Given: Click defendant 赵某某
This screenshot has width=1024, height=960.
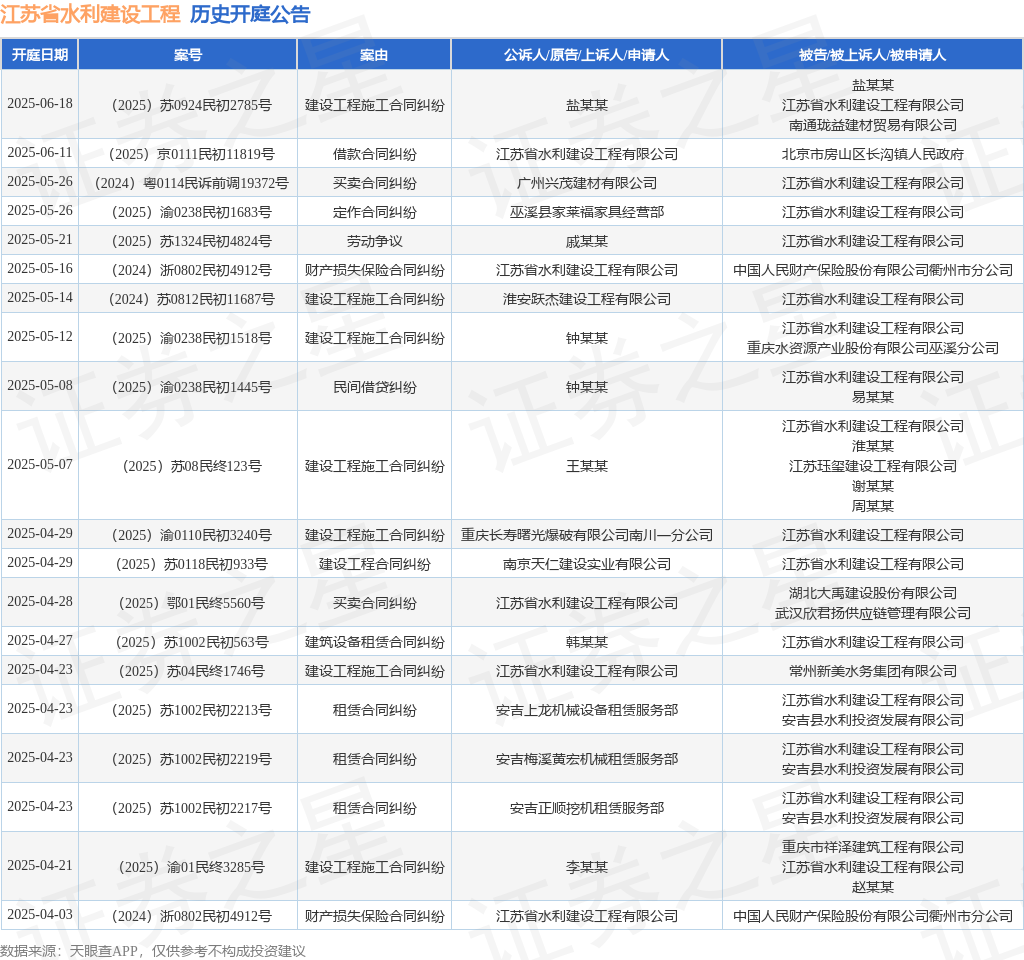Looking at the screenshot, I should pos(872,887).
